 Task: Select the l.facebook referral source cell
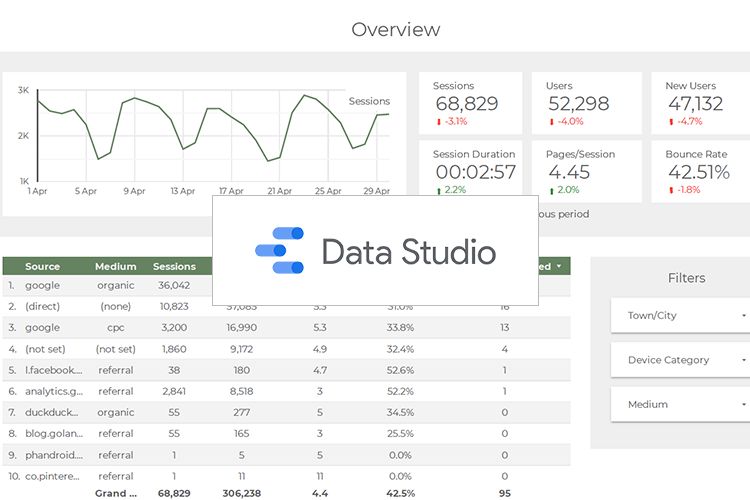tap(54, 370)
